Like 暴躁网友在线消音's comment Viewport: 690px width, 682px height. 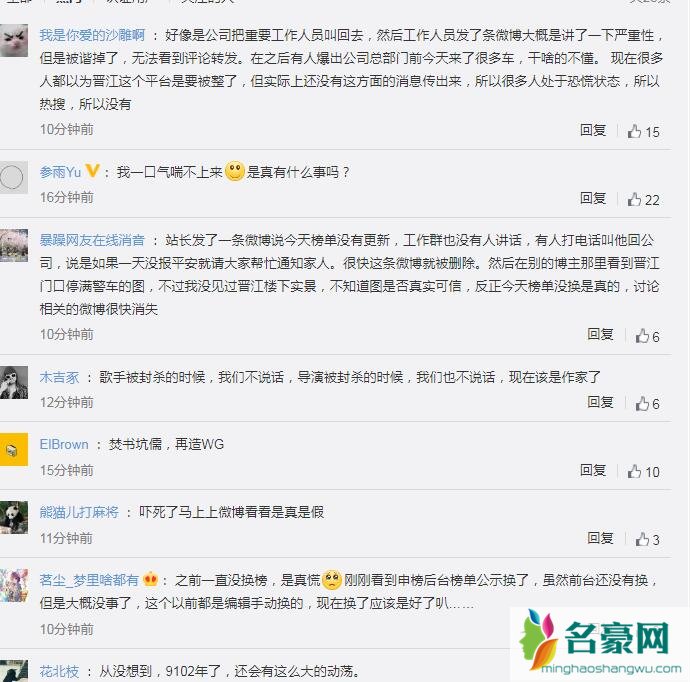647,337
